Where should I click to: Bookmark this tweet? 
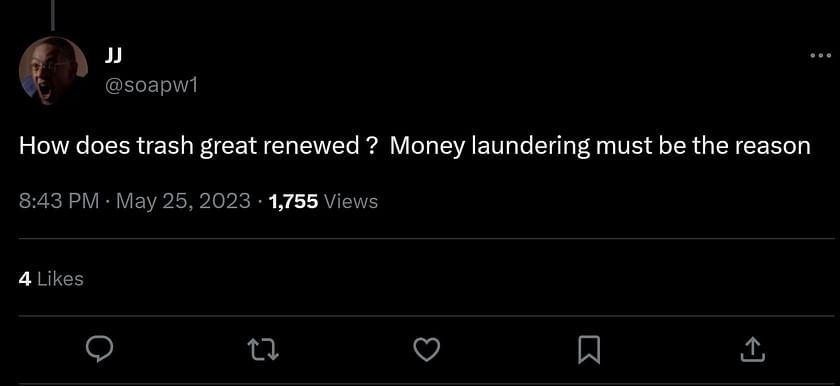589,351
